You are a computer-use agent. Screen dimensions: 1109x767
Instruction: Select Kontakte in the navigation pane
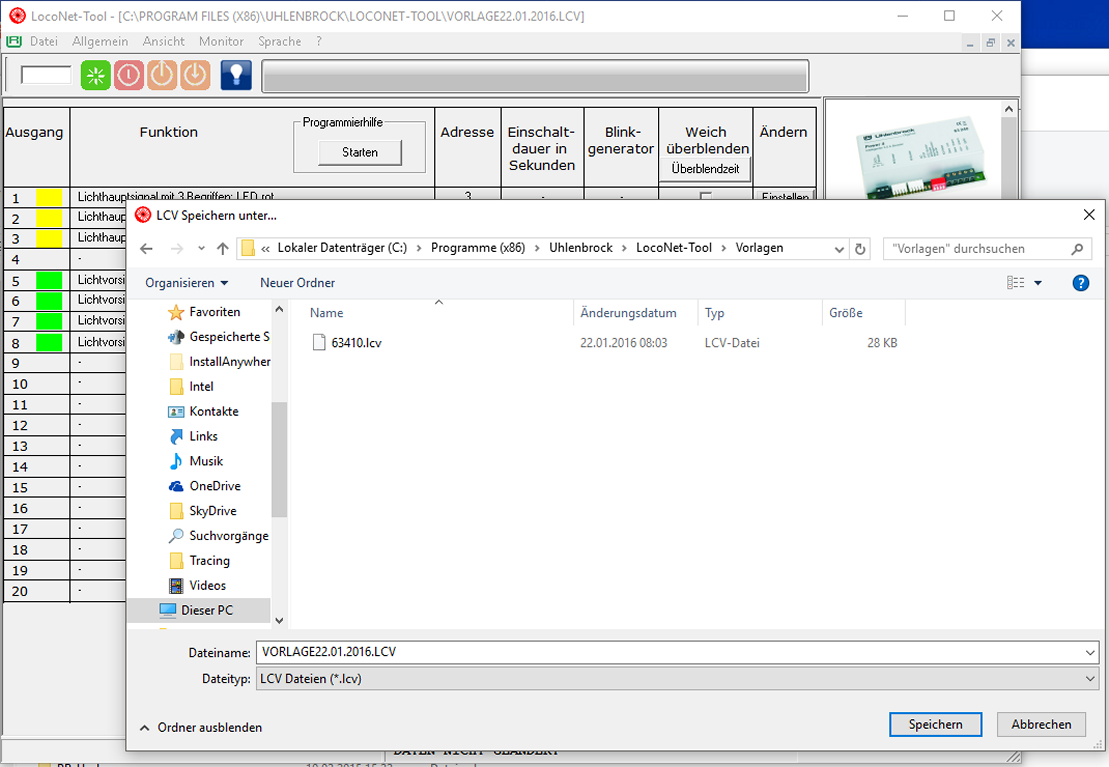204,411
